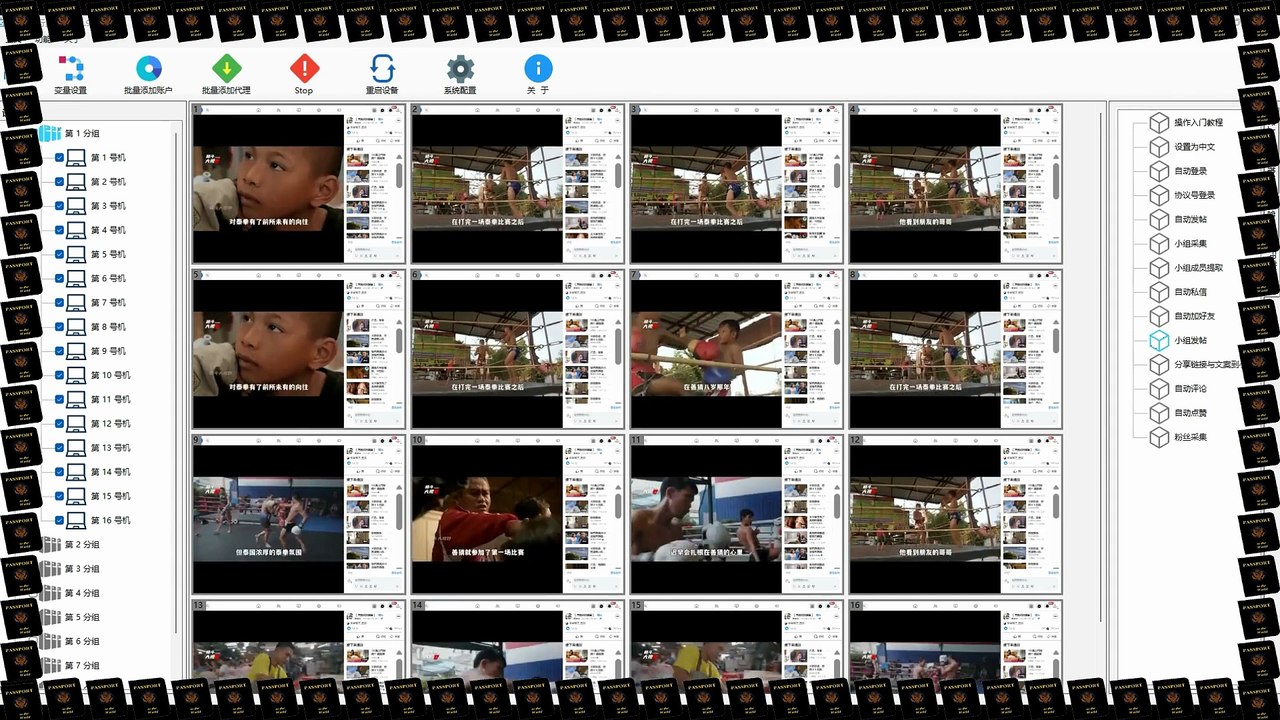The width and height of the screenshot is (1280, 720).
Task: Uncheck the 第 13 号机 checkbox
Action: click(x=60, y=448)
